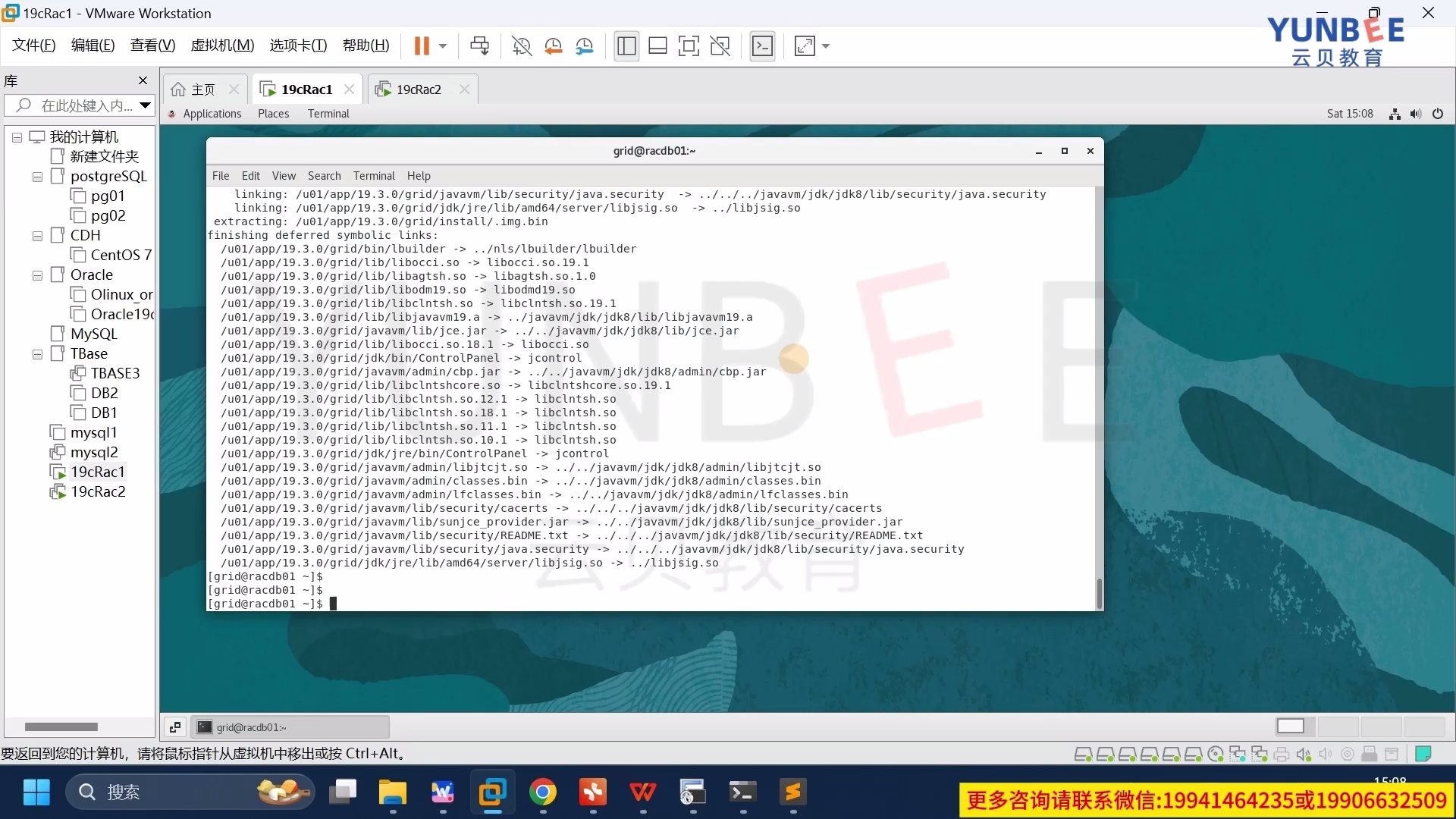Toggle the thumbnail bar visibility
The image size is (1456, 819).
(657, 45)
